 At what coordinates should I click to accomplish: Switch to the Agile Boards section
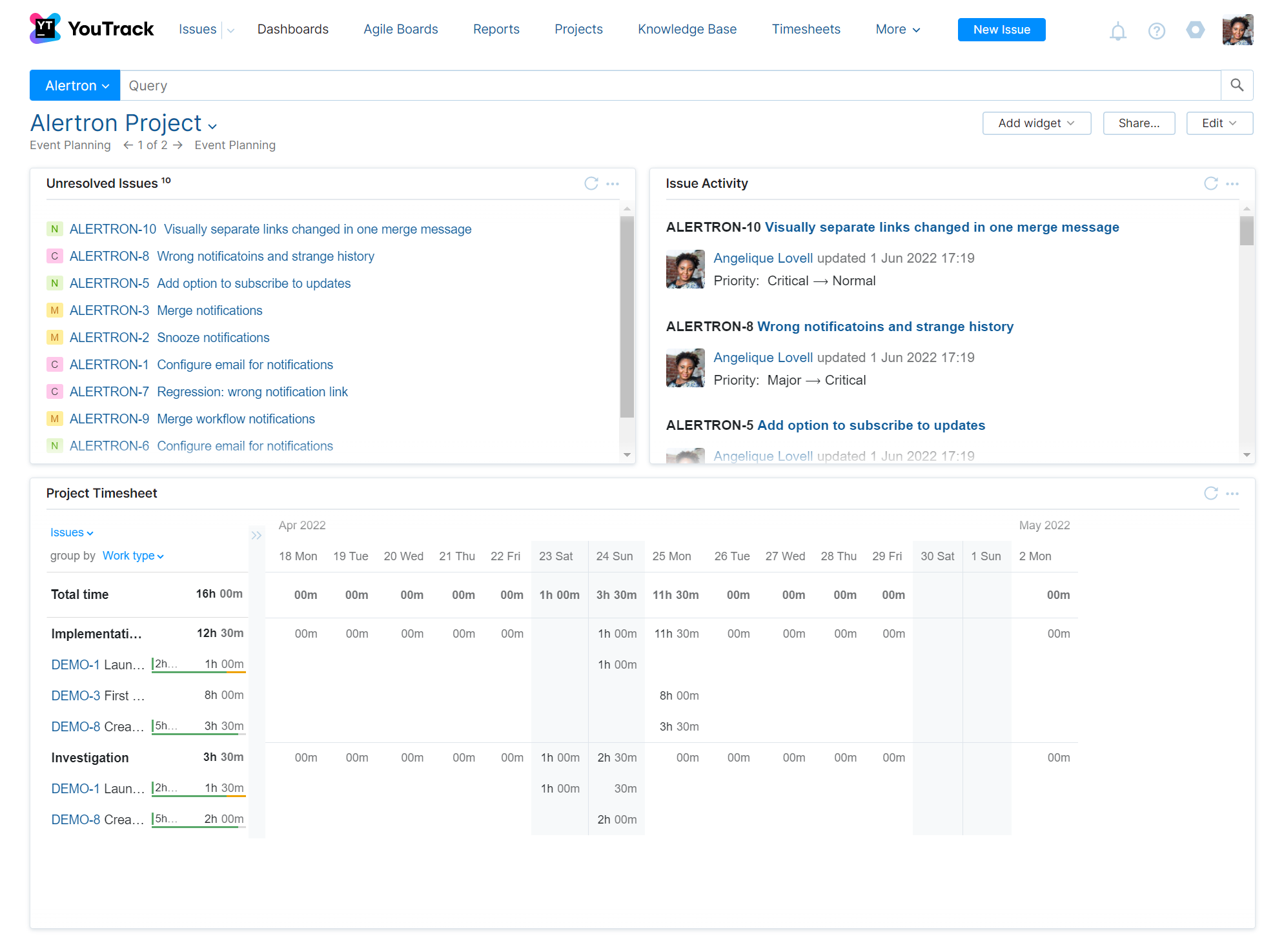click(400, 29)
